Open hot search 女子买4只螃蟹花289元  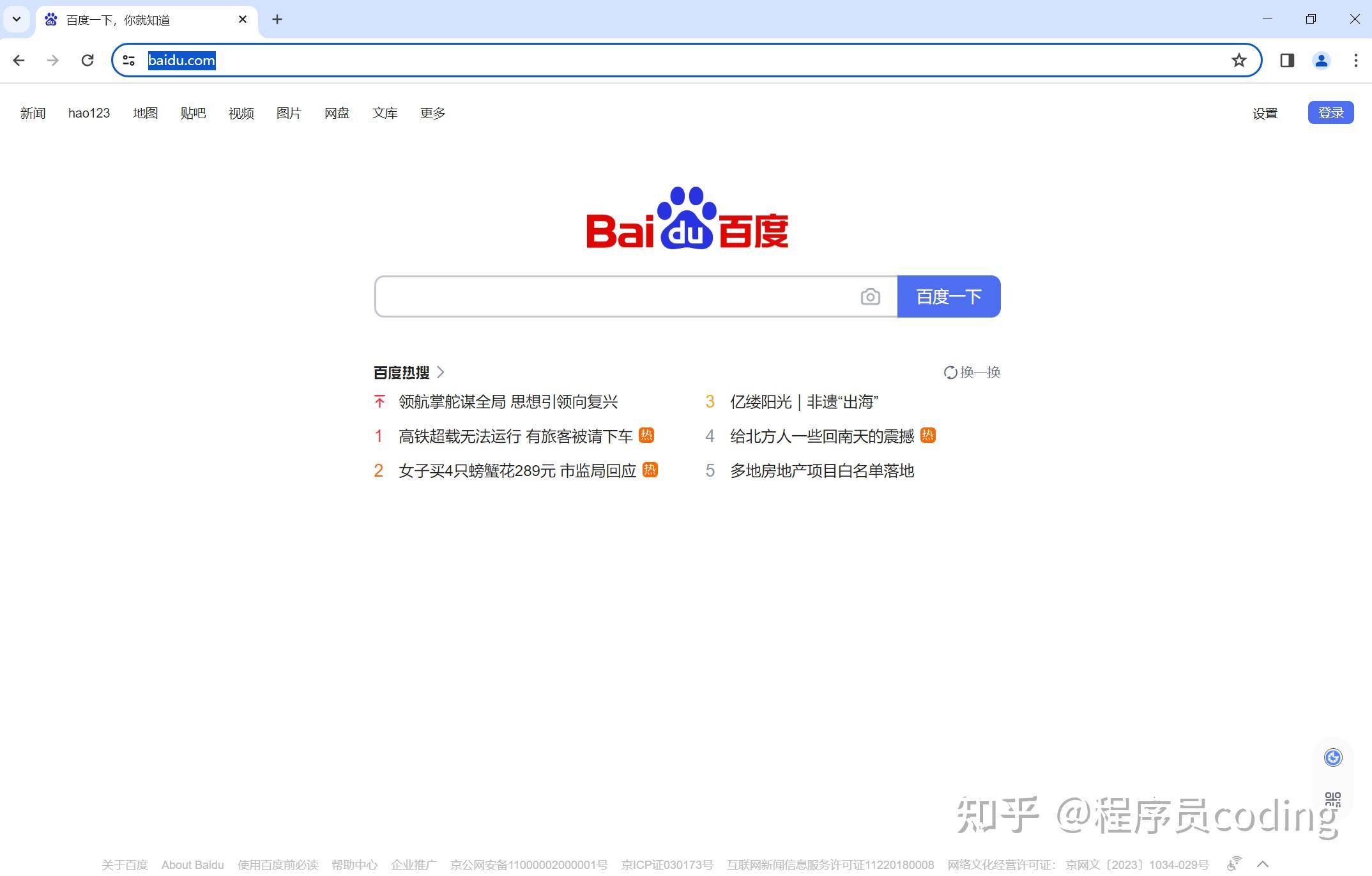tap(517, 471)
